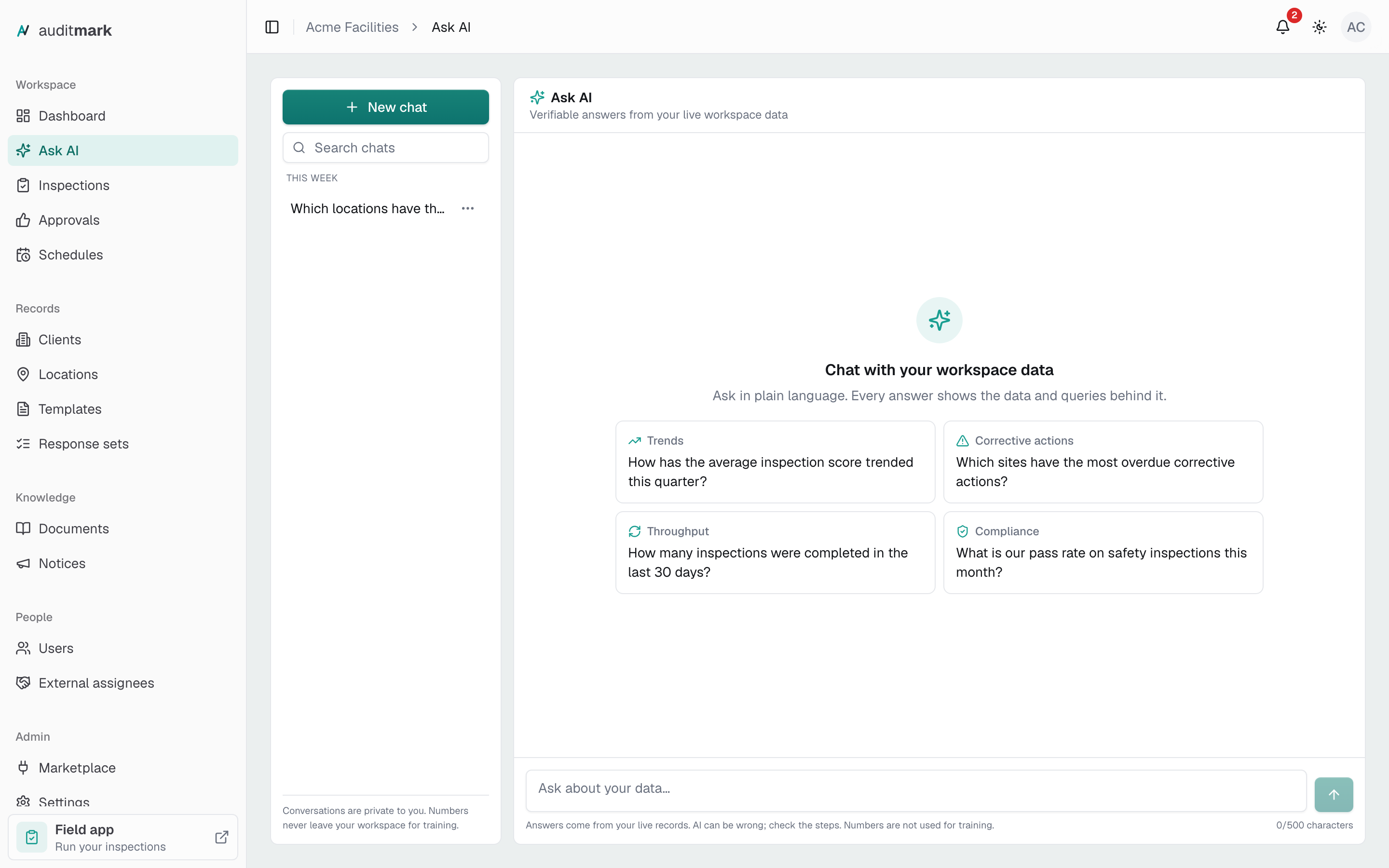Click the Locations pin icon

click(23, 374)
